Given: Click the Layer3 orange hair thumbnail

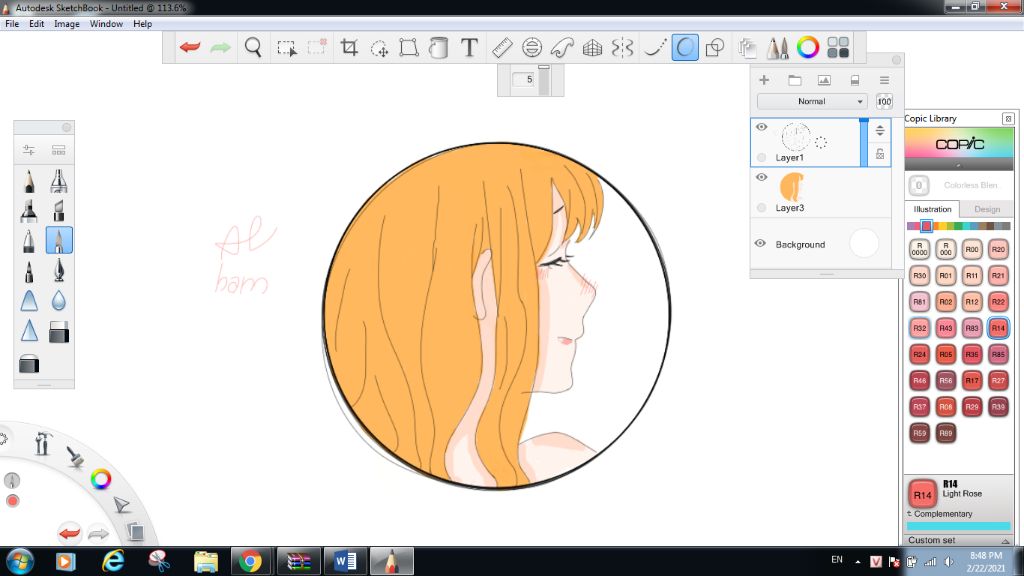Looking at the screenshot, I should (x=792, y=187).
